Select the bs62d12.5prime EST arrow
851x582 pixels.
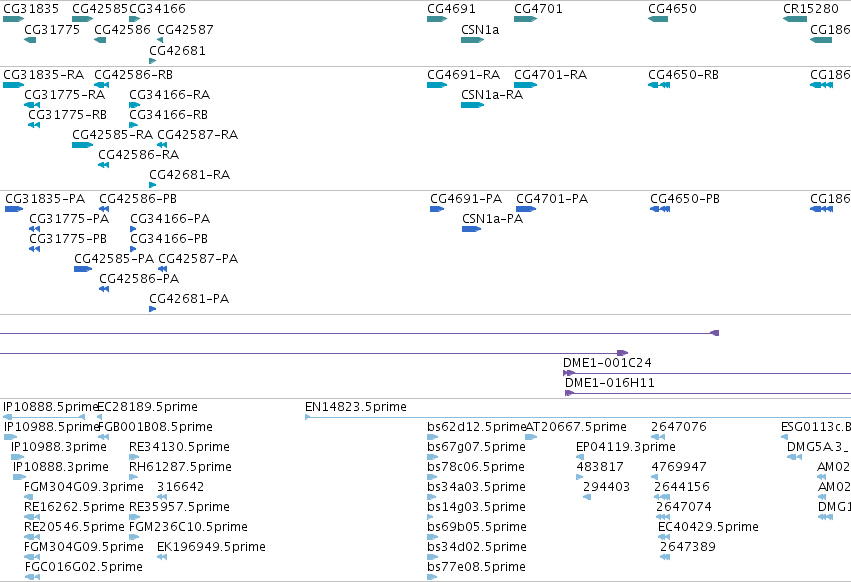(x=433, y=437)
